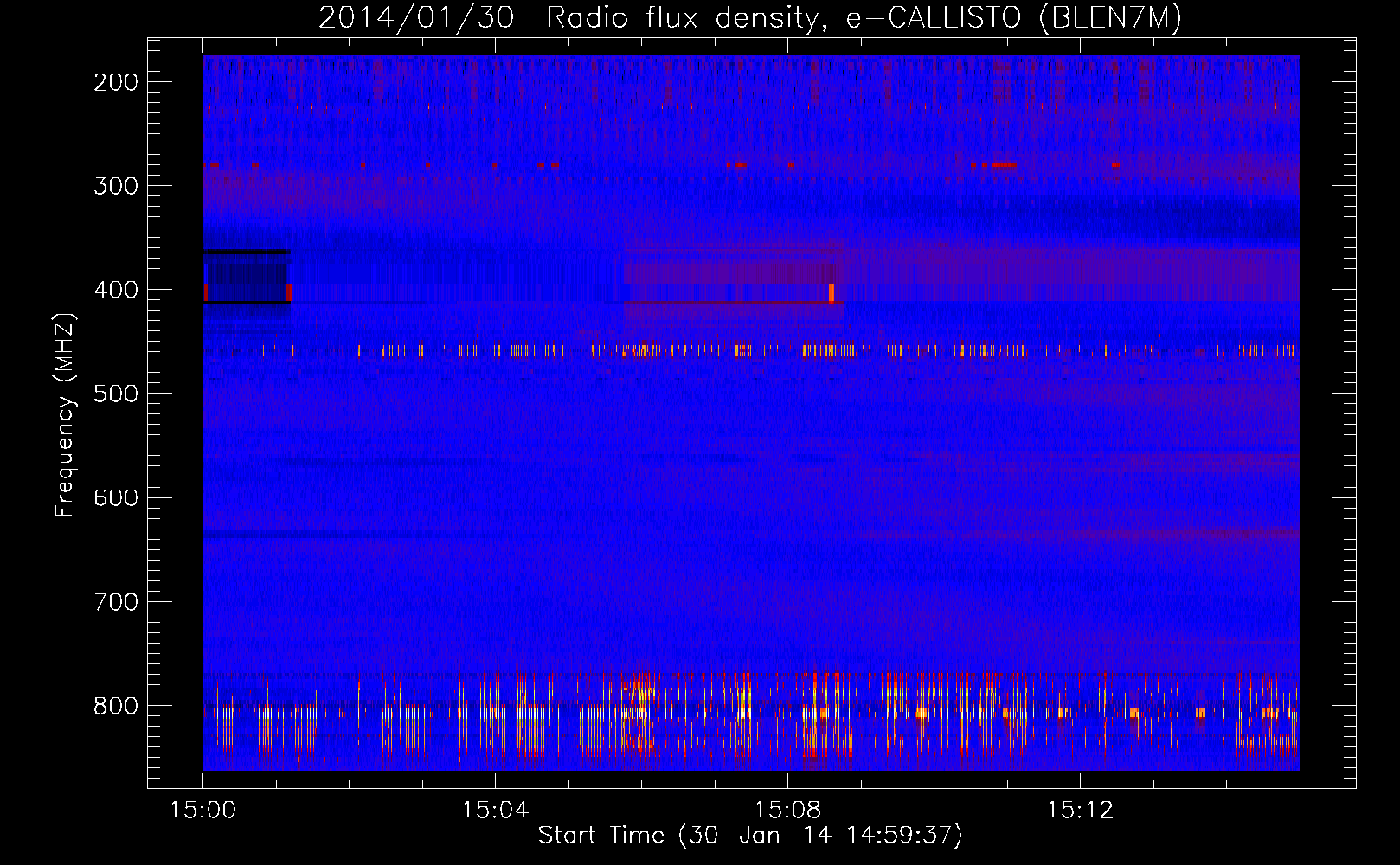Click the "Frequency (MHZ)" axis label

tap(66, 415)
